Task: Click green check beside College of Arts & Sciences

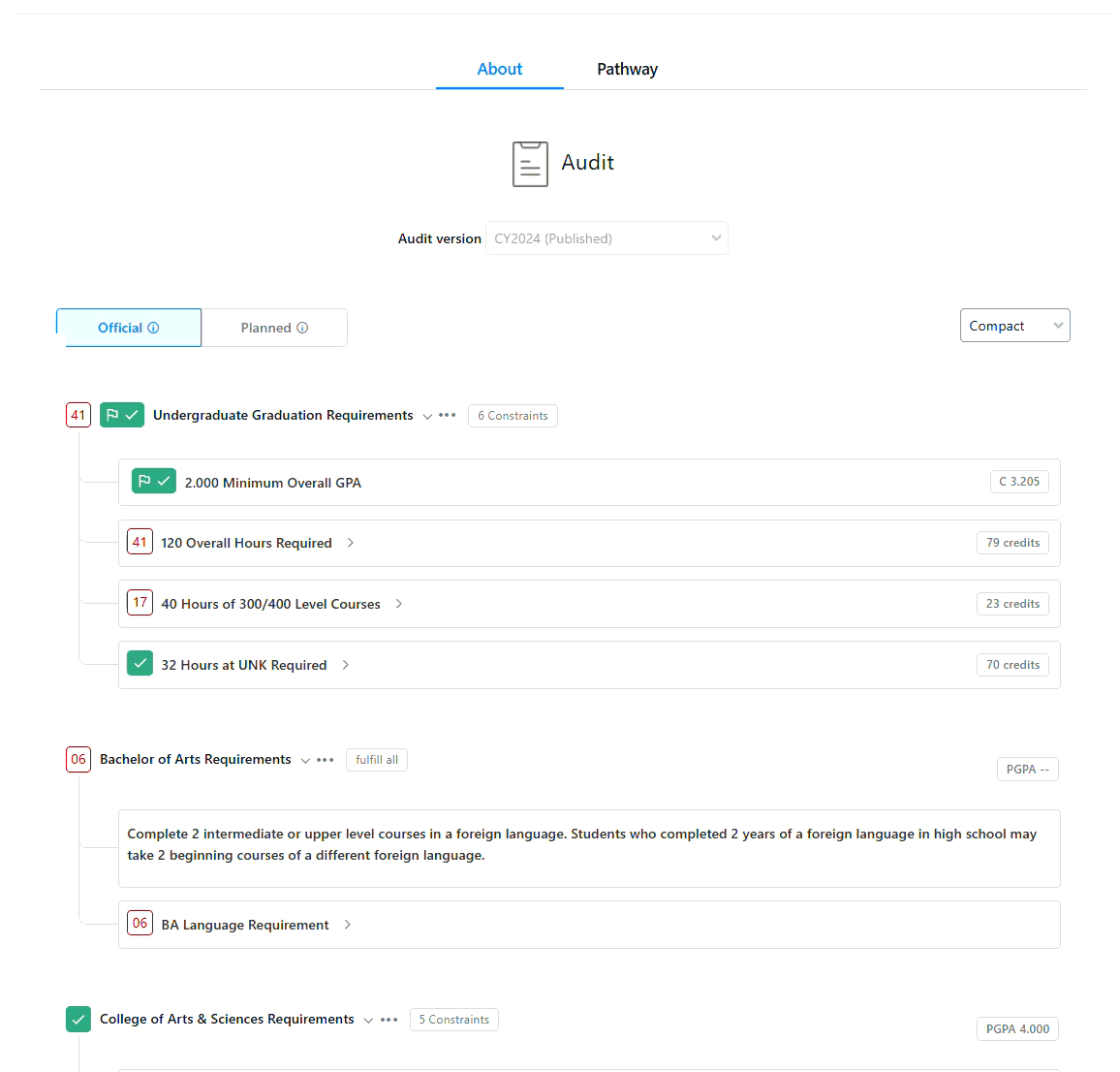Action: [x=78, y=1019]
